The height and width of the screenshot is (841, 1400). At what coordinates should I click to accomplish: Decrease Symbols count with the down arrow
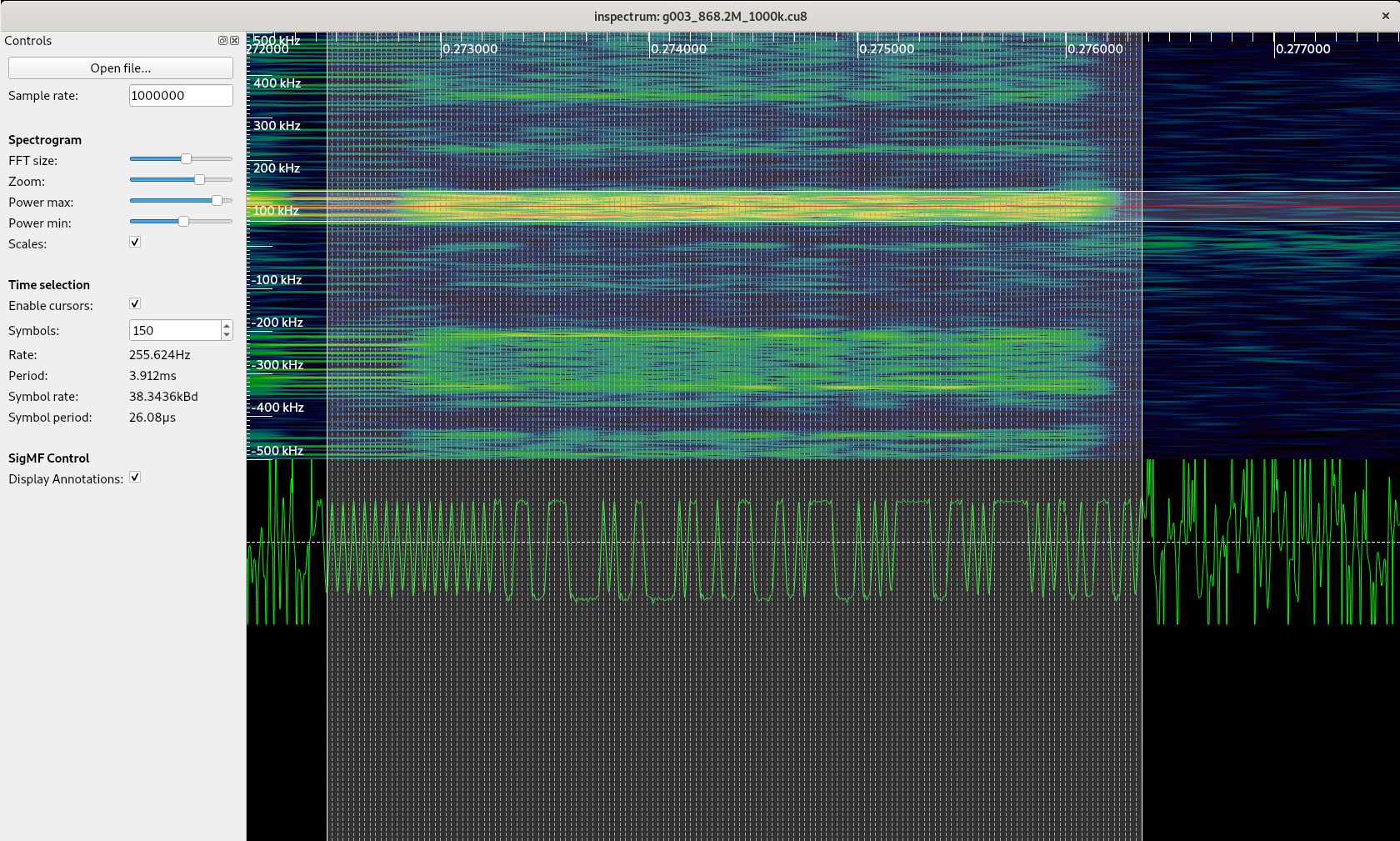tap(226, 334)
